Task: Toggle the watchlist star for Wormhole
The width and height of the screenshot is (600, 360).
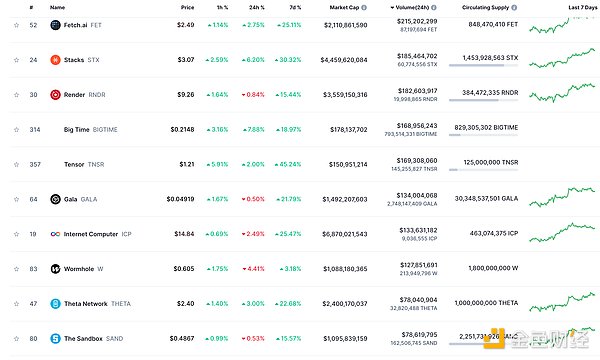Action: click(x=16, y=269)
